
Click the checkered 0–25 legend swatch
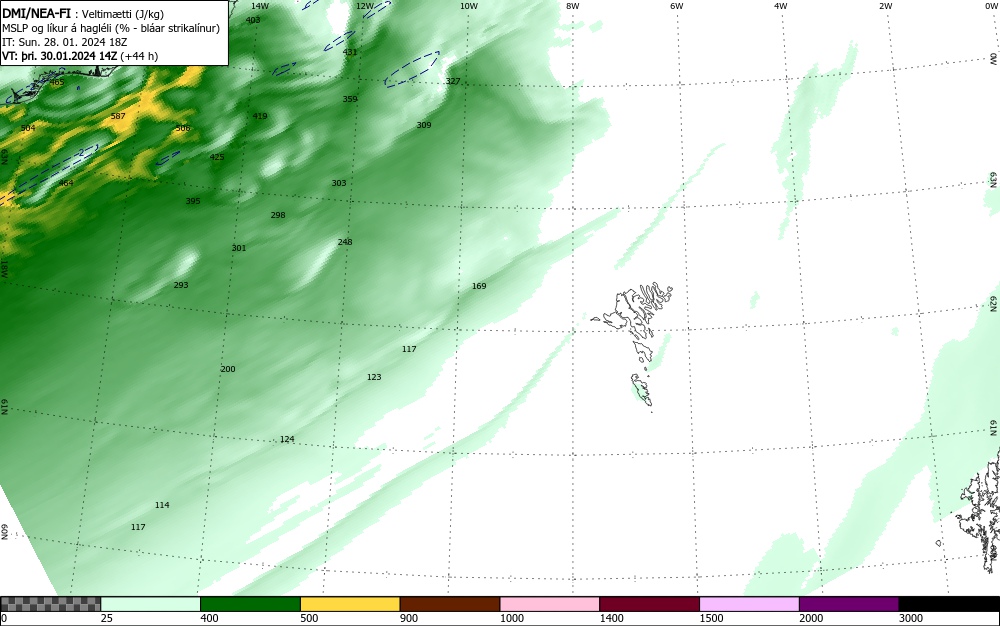point(50,604)
